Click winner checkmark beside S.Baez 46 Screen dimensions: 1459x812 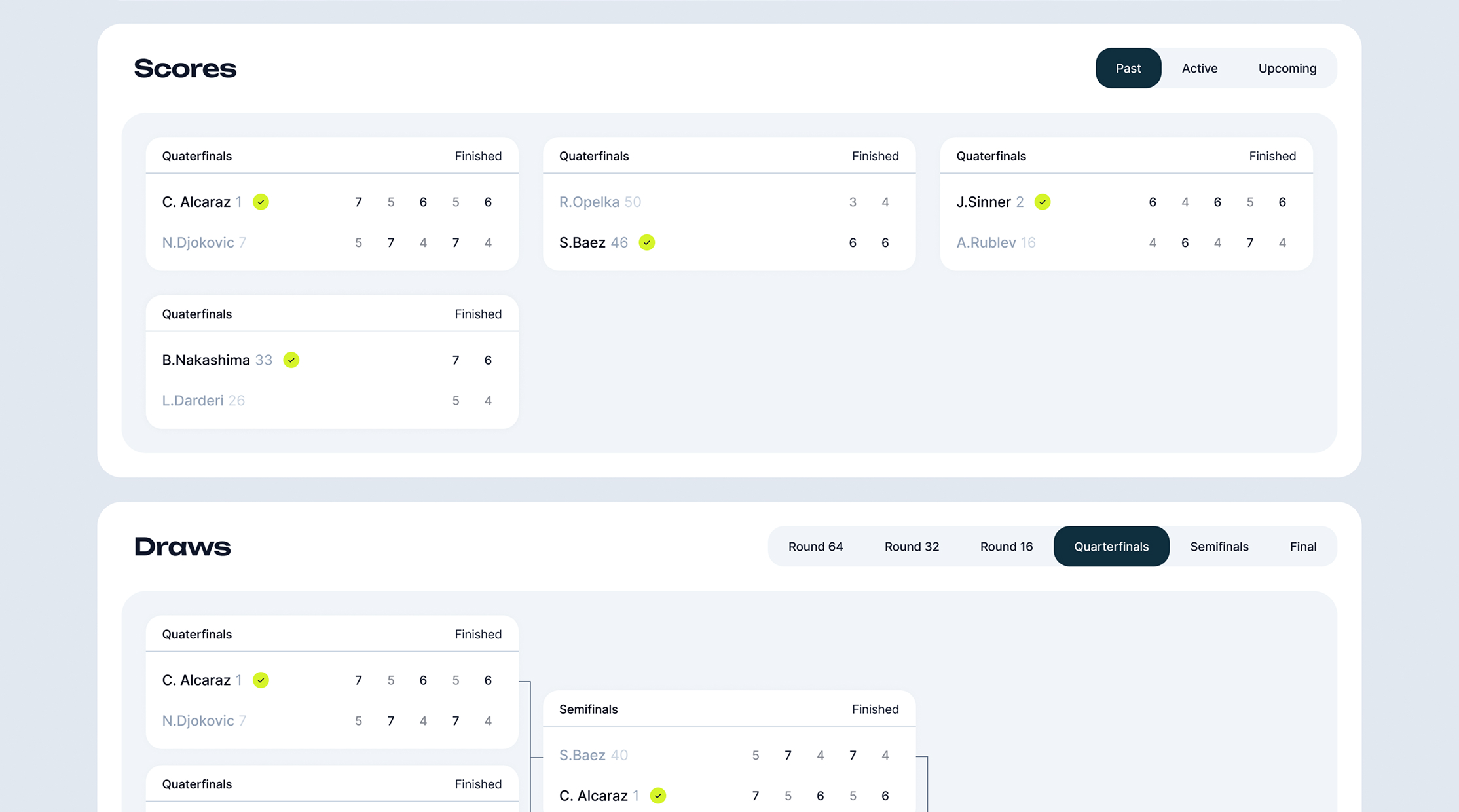point(646,242)
